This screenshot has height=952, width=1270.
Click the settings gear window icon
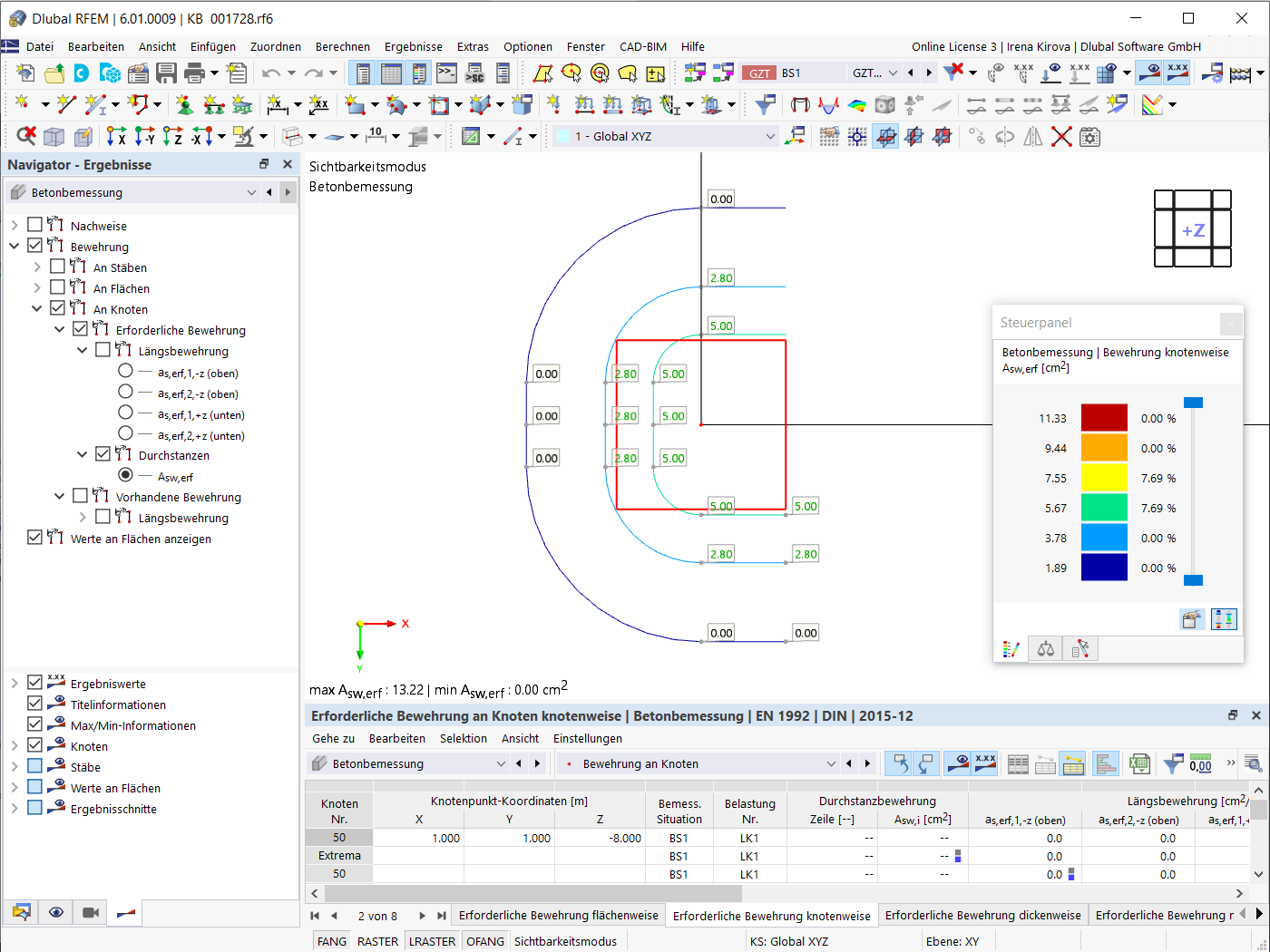coord(1089,137)
